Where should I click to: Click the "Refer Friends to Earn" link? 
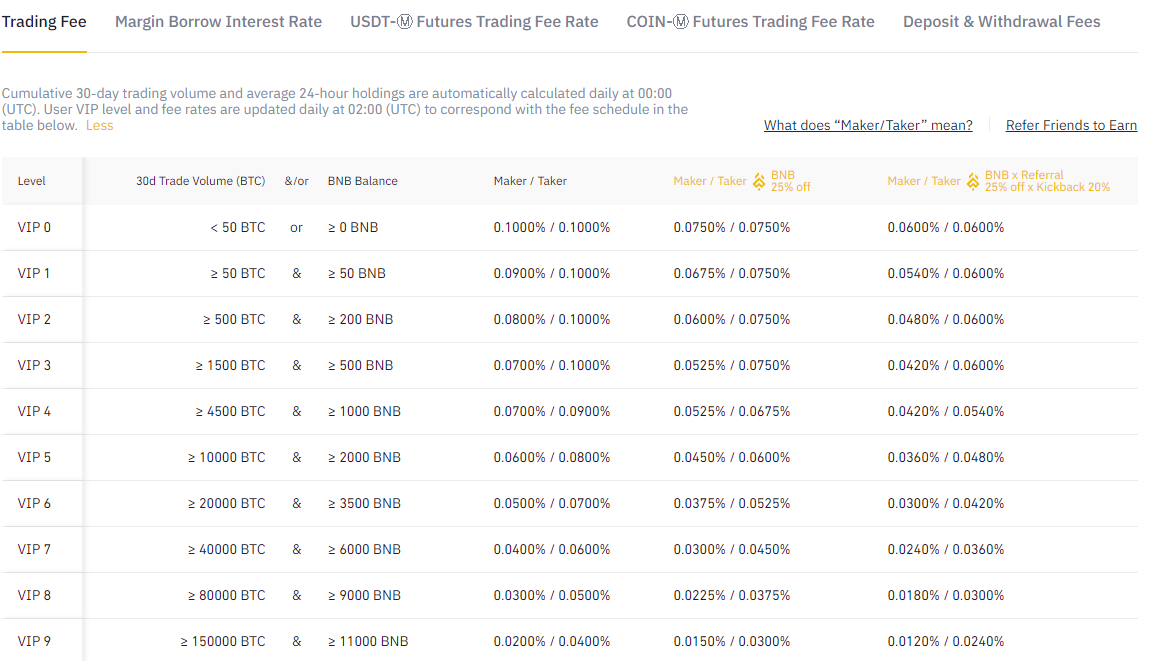1071,125
